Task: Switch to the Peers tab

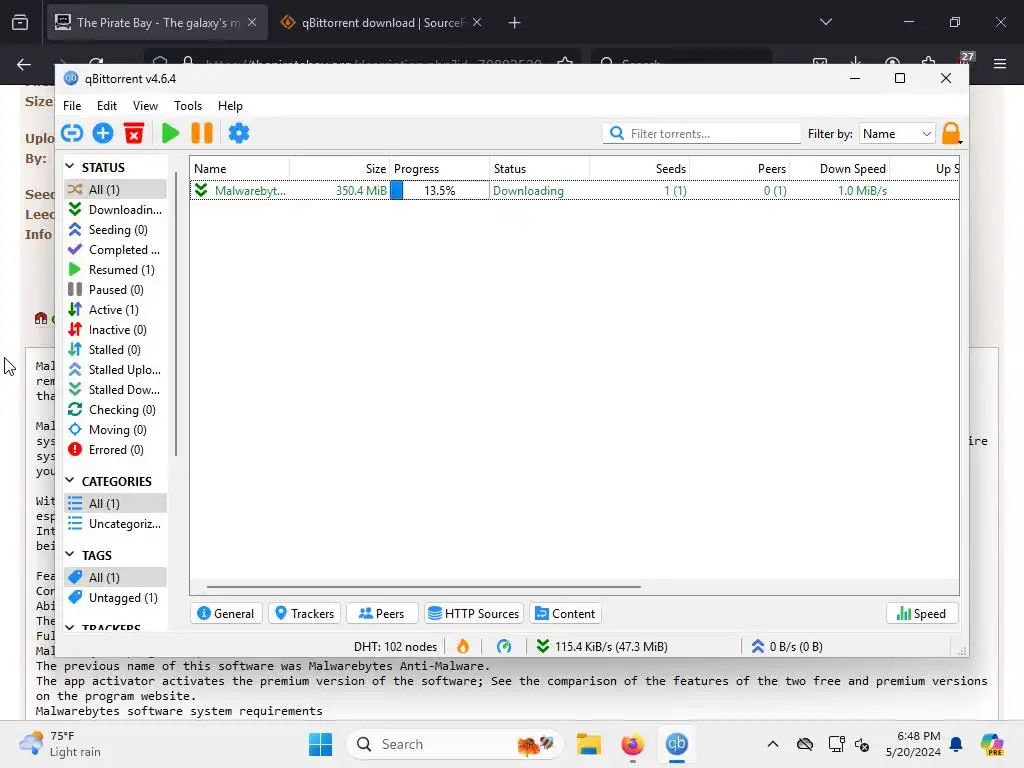Action: coord(381,614)
